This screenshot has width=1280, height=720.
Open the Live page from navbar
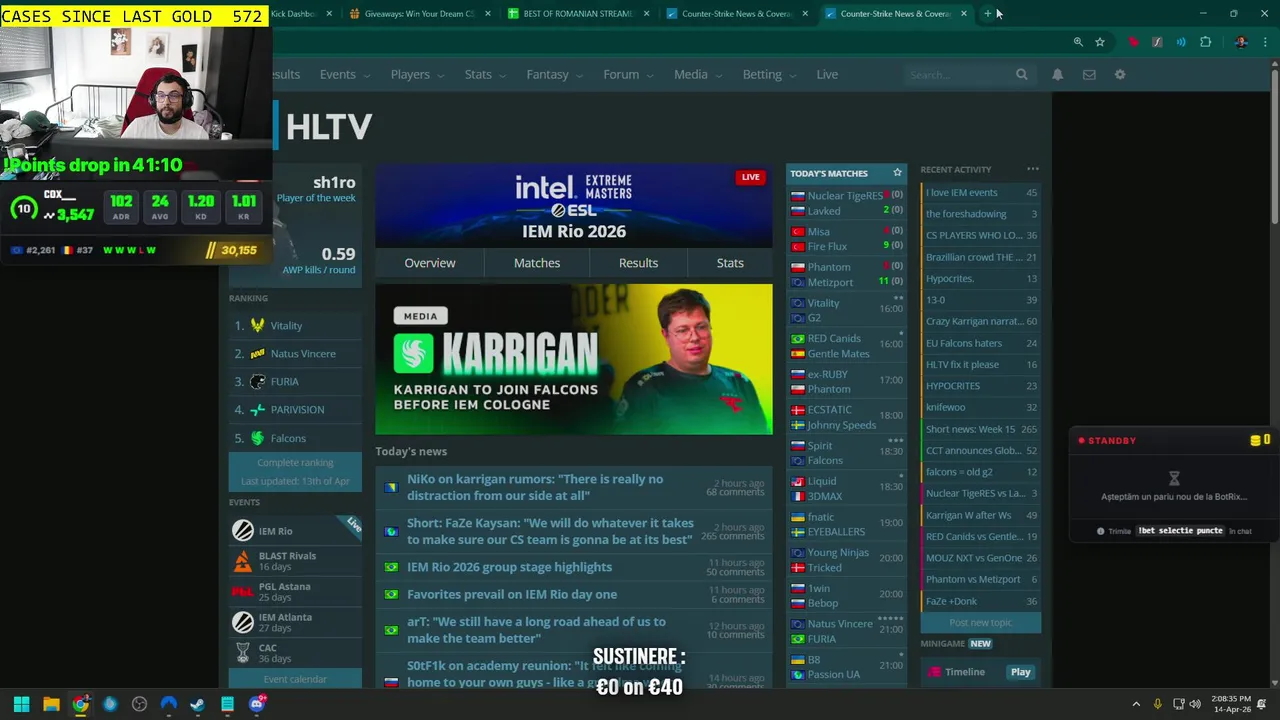pos(827,74)
